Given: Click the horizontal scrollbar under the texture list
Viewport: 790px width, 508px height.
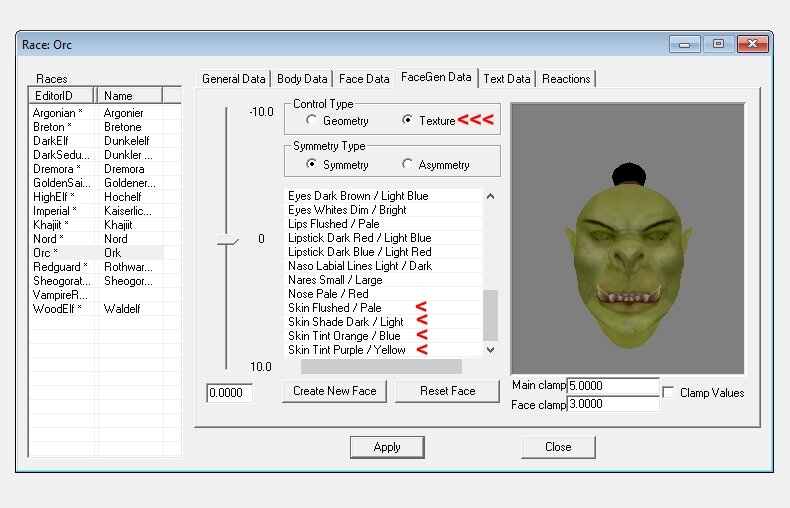Looking at the screenshot, I should (x=381, y=366).
